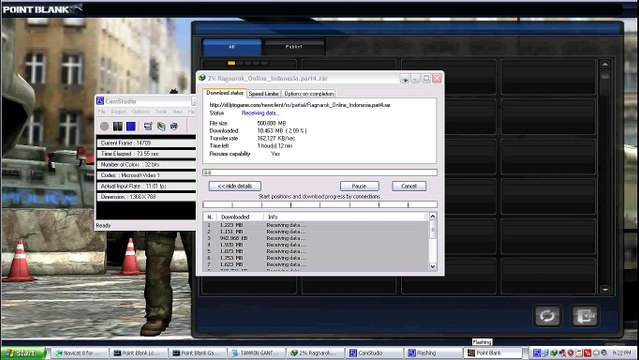639x360 pixels.
Task: Click the Point Blank exit door button
Action: [585, 316]
